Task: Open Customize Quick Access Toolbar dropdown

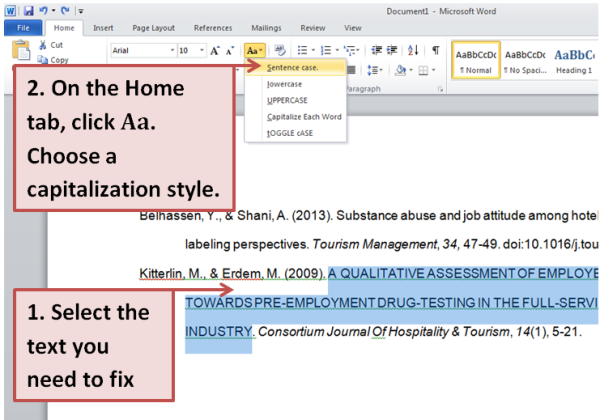Action: (x=81, y=11)
